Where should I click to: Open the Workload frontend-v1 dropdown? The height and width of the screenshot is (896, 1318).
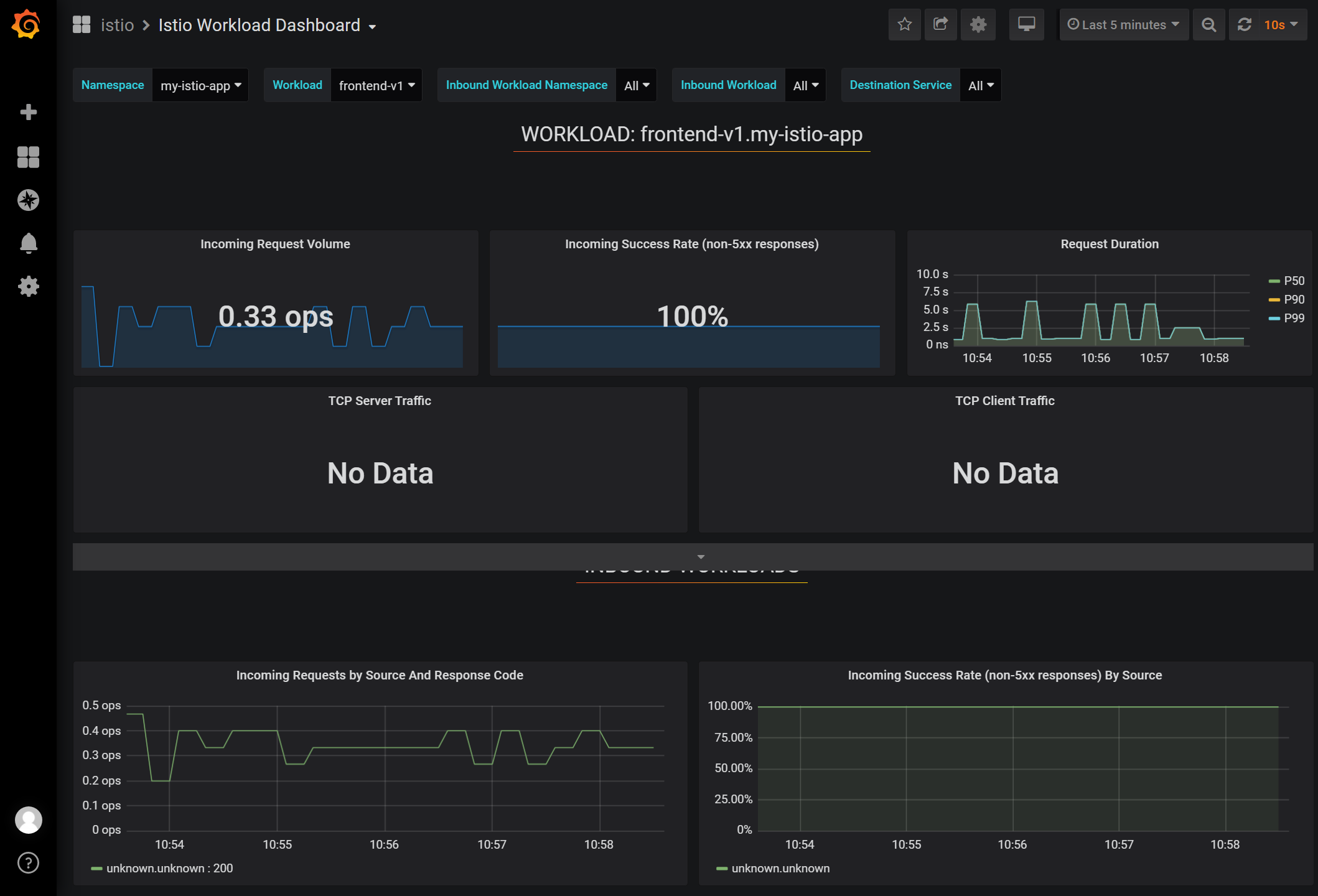click(x=376, y=85)
